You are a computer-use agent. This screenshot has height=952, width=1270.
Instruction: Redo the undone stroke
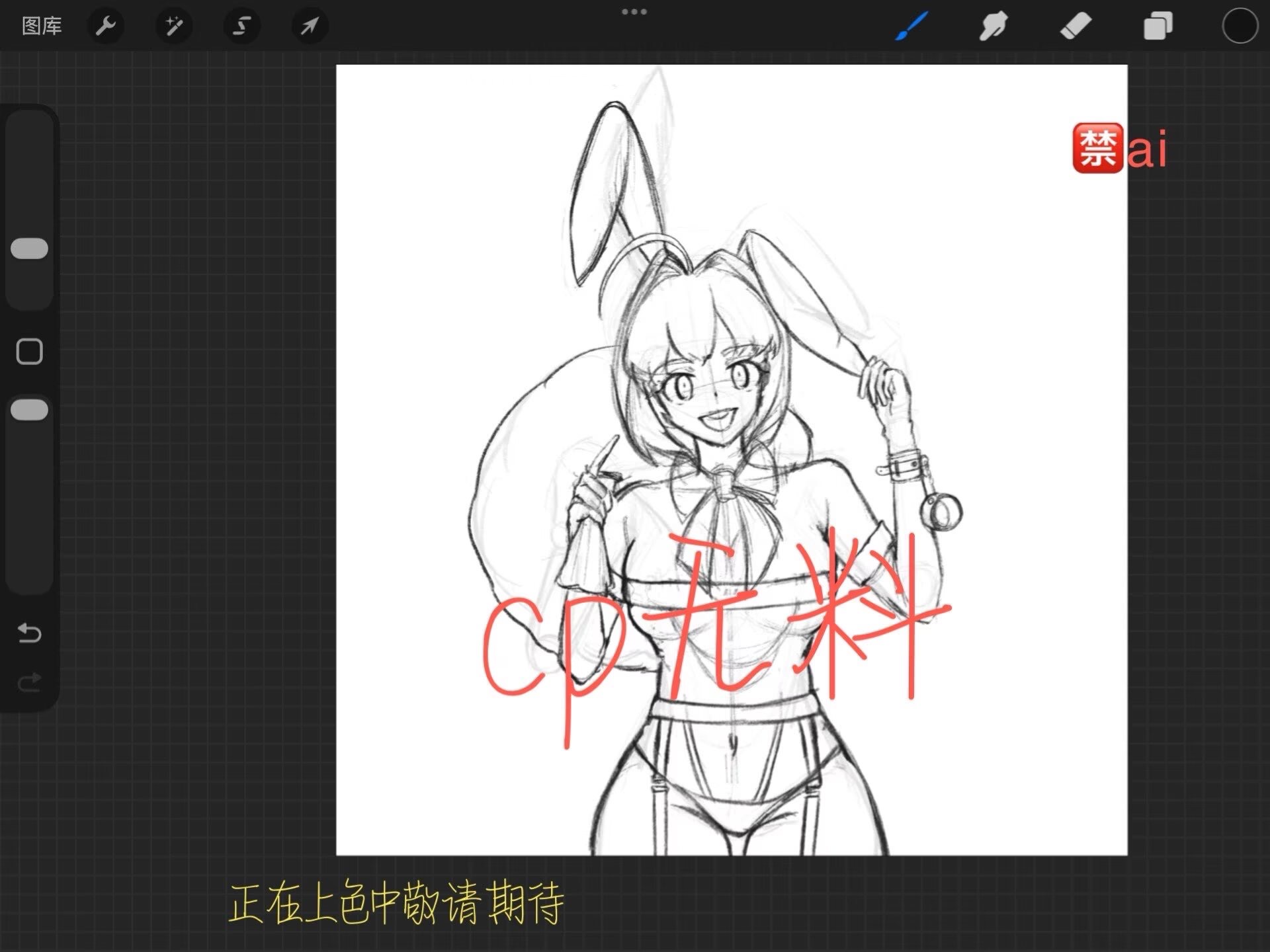30,682
